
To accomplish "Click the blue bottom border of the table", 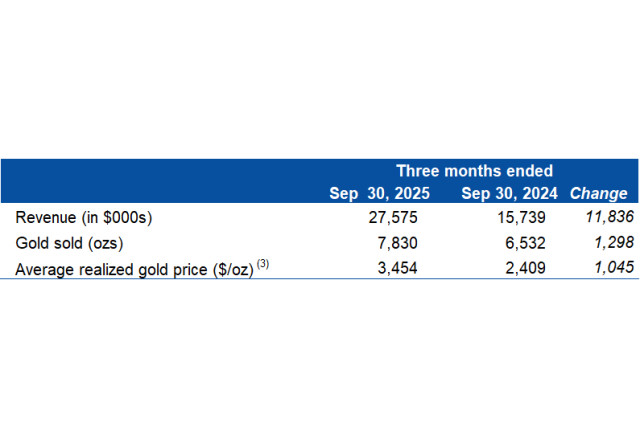I will coord(320,280).
